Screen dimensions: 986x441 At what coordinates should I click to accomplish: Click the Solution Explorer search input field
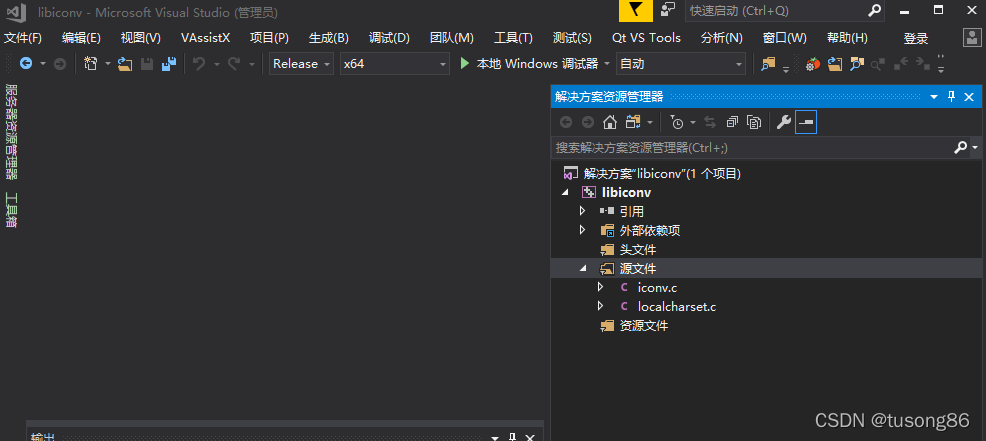pos(752,147)
